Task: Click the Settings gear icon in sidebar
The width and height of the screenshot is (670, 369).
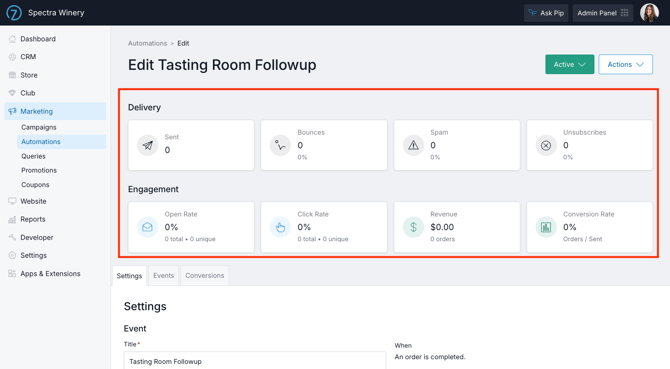Action: click(12, 255)
